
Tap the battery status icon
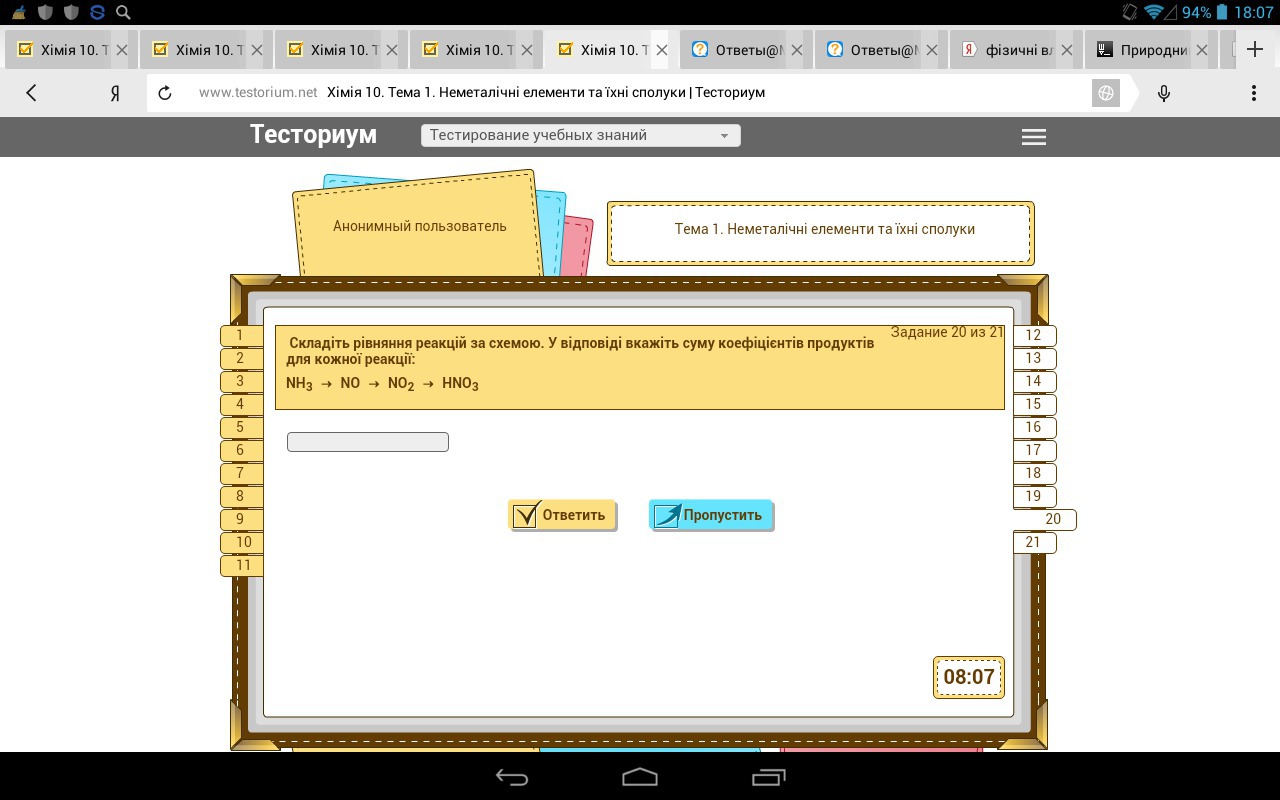(1223, 12)
